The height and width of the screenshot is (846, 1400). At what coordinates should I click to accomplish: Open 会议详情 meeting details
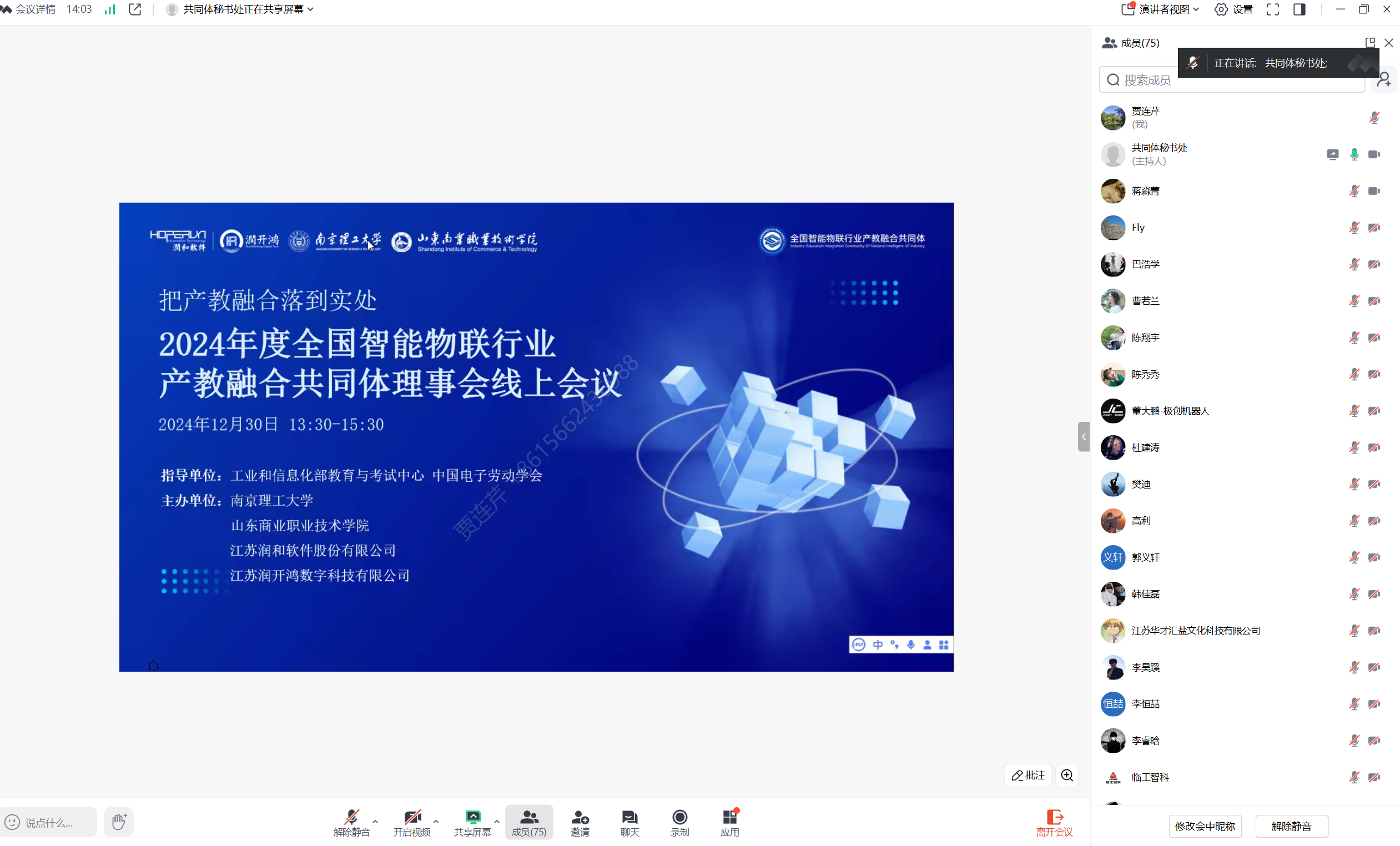point(28,9)
